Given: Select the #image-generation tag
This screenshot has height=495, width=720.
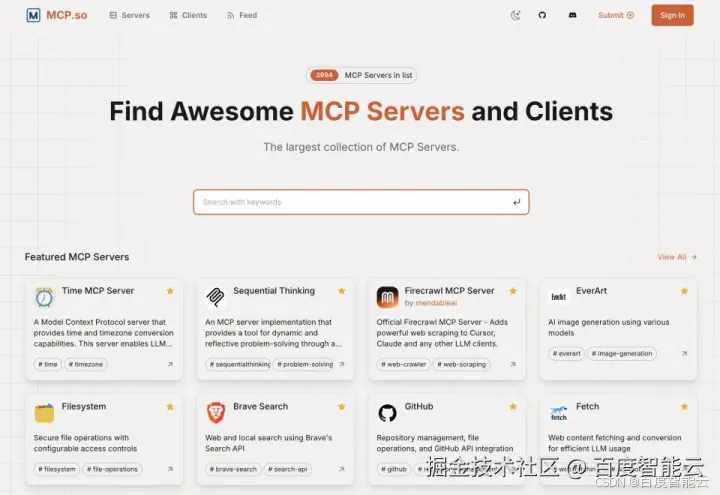Looking at the screenshot, I should coord(622,353).
